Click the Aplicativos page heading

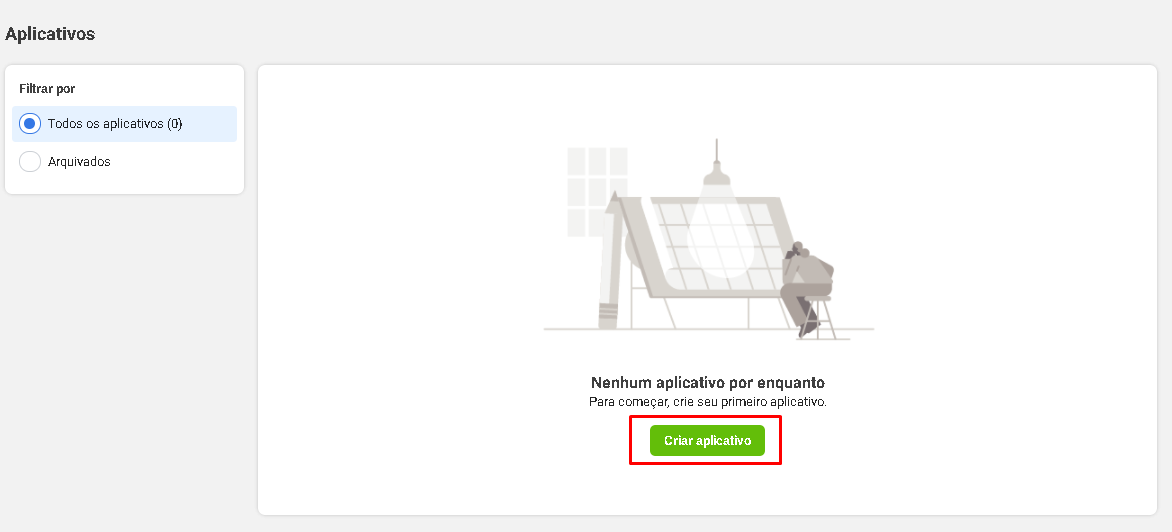click(50, 34)
